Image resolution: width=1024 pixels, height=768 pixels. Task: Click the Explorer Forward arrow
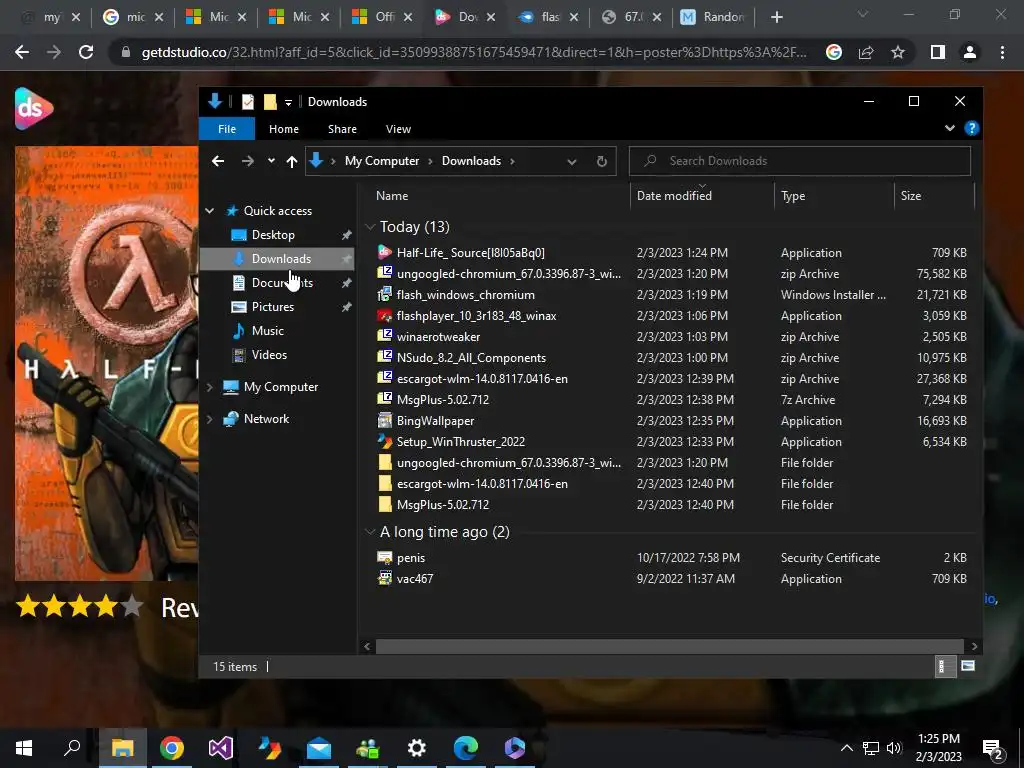[248, 161]
